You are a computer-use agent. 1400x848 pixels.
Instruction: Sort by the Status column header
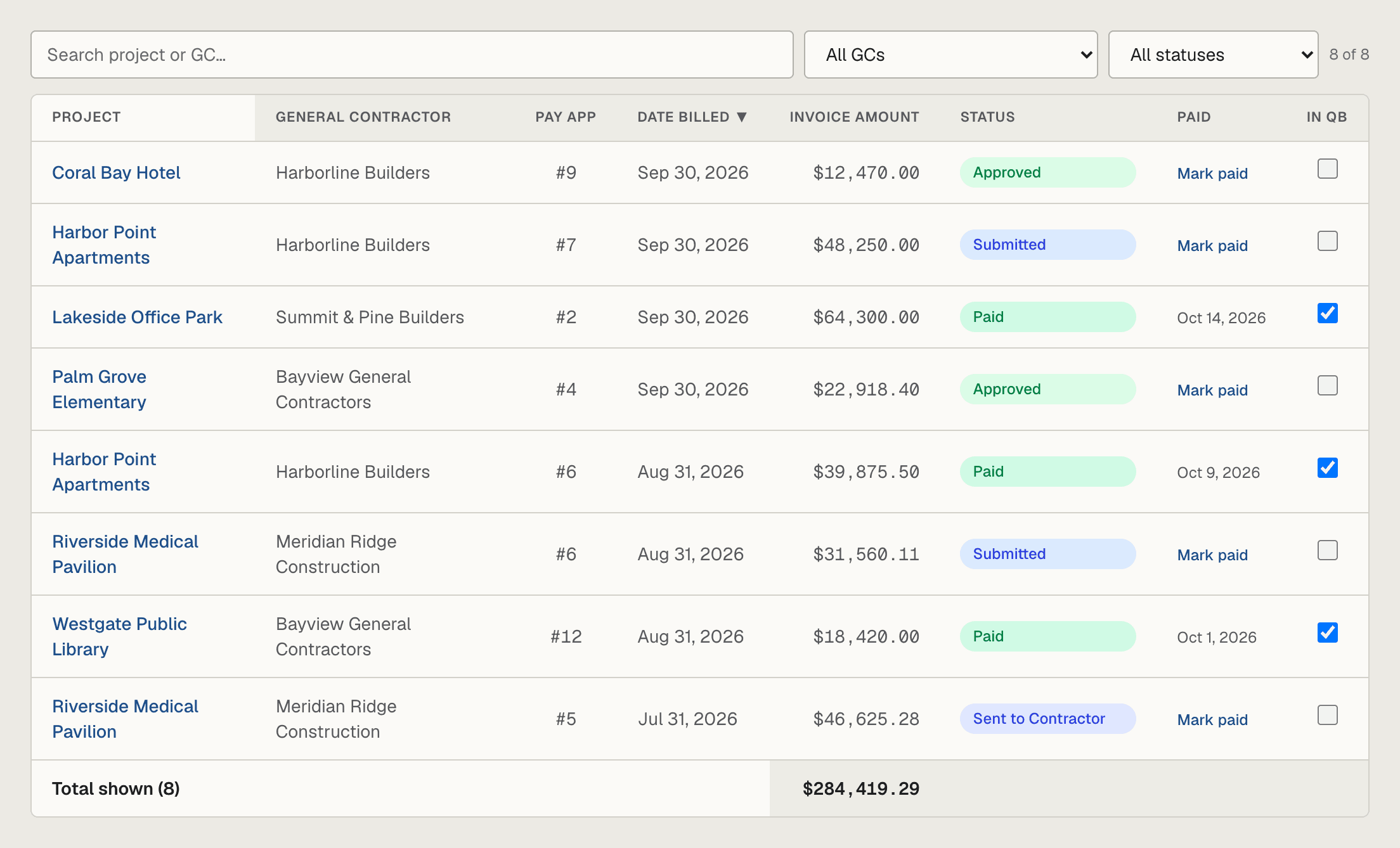pyautogui.click(x=987, y=117)
